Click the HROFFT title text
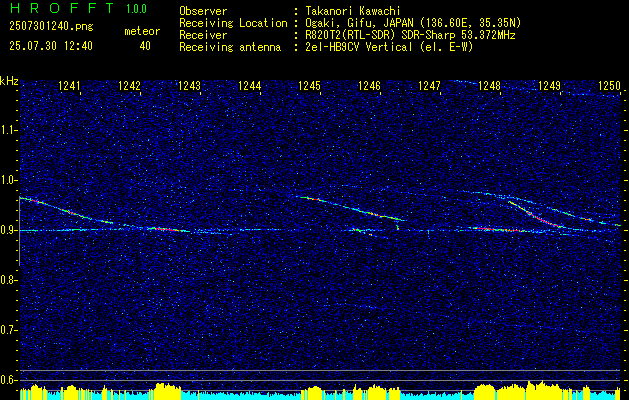The height and width of the screenshot is (400, 629). coord(61,8)
